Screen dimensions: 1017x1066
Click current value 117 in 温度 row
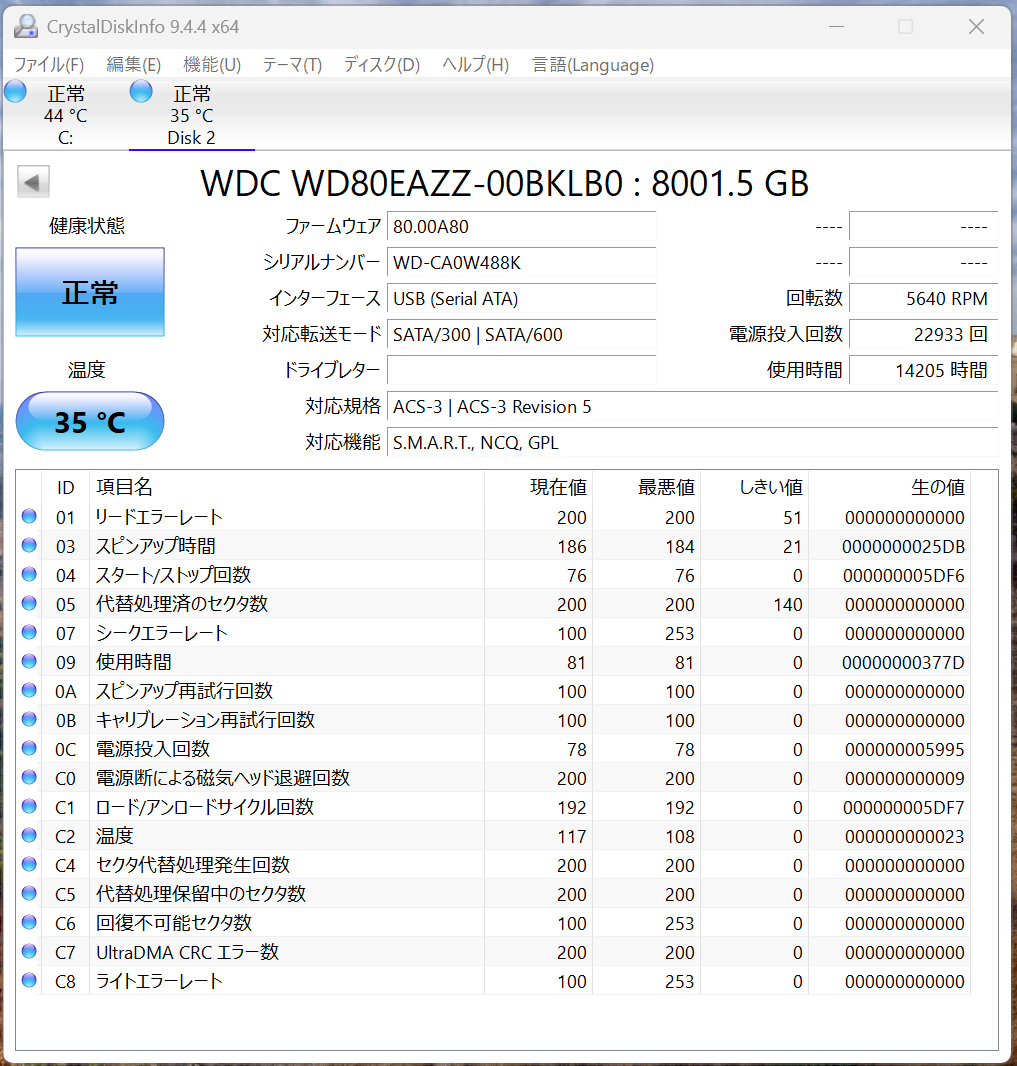click(572, 837)
